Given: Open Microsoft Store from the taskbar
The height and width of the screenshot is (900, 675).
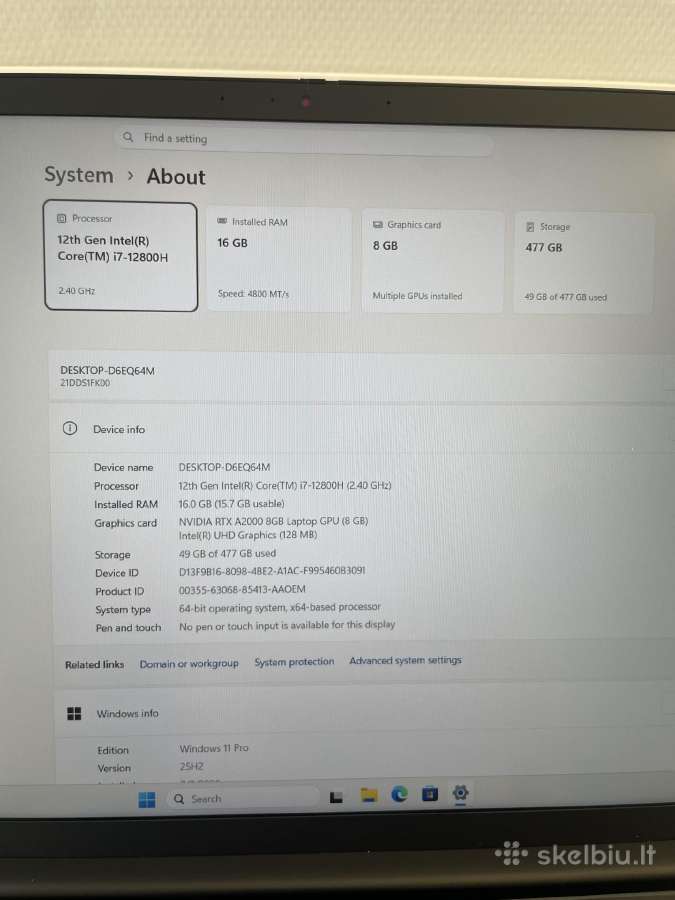Looking at the screenshot, I should click(x=430, y=794).
